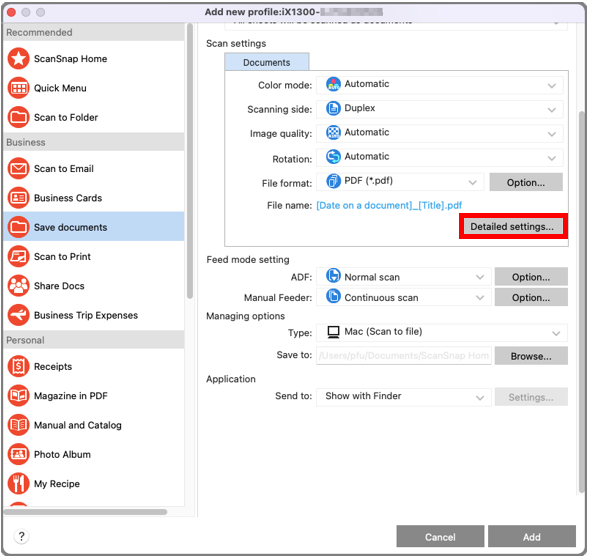Expand the Image quality dropdown
The image size is (589, 558).
tap(439, 133)
